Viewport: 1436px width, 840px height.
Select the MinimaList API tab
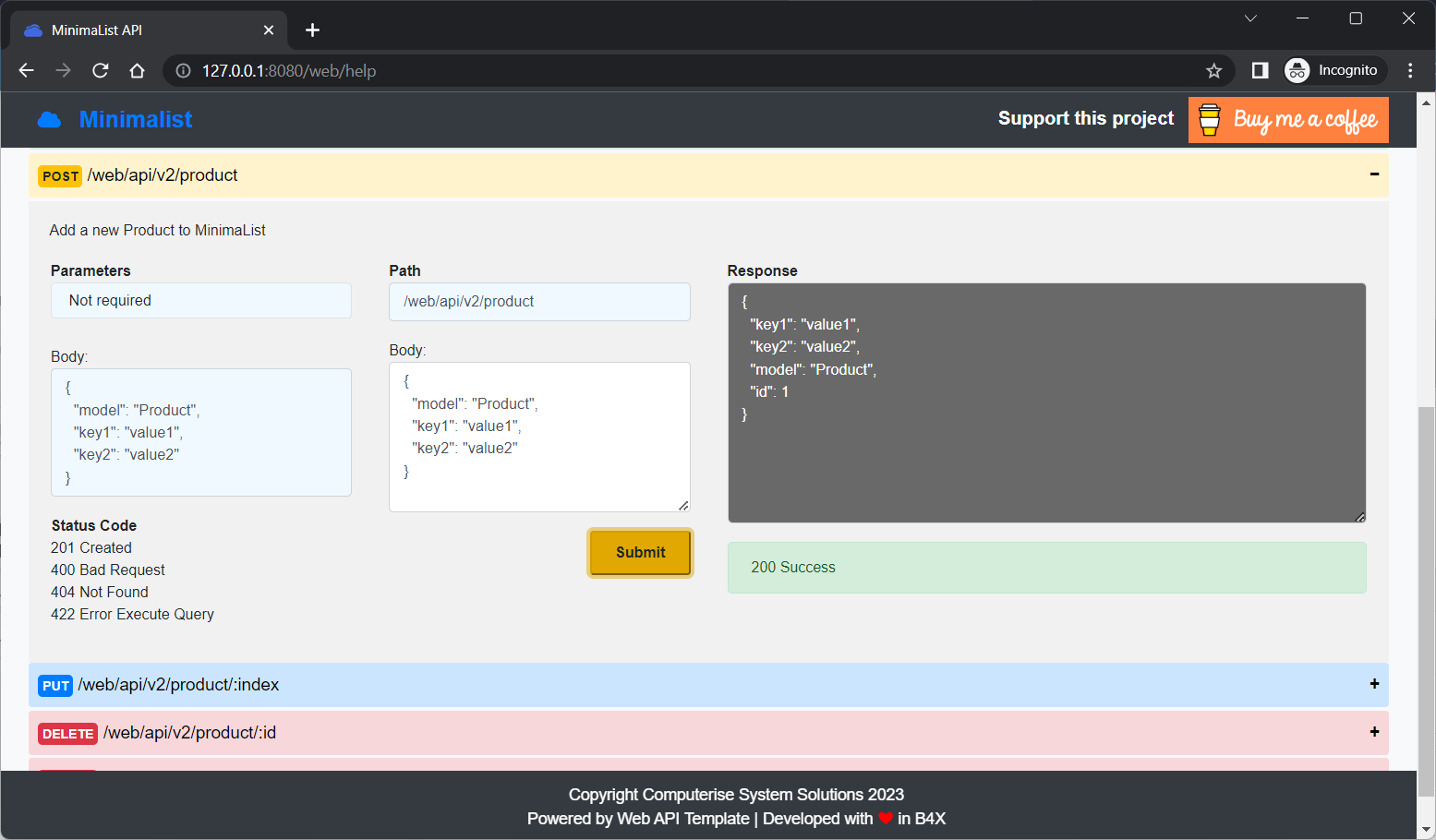coord(150,30)
